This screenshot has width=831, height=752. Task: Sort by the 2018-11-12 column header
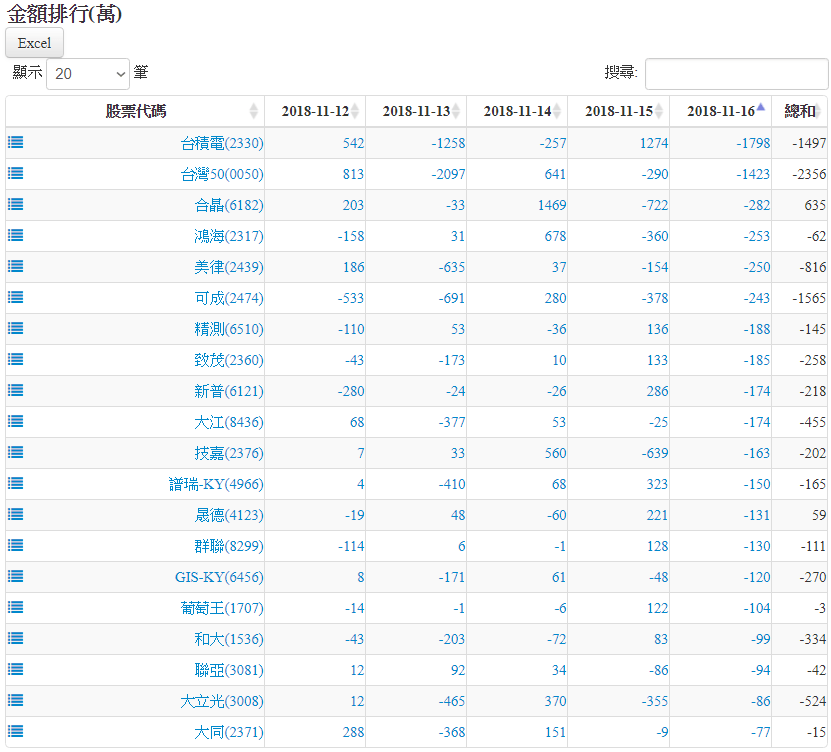[315, 111]
